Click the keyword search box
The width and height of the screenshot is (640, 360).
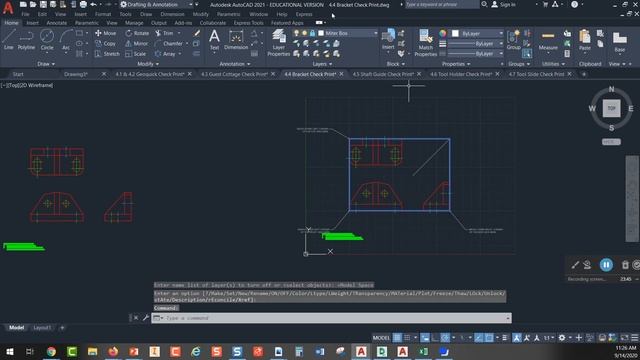(x=442, y=4)
